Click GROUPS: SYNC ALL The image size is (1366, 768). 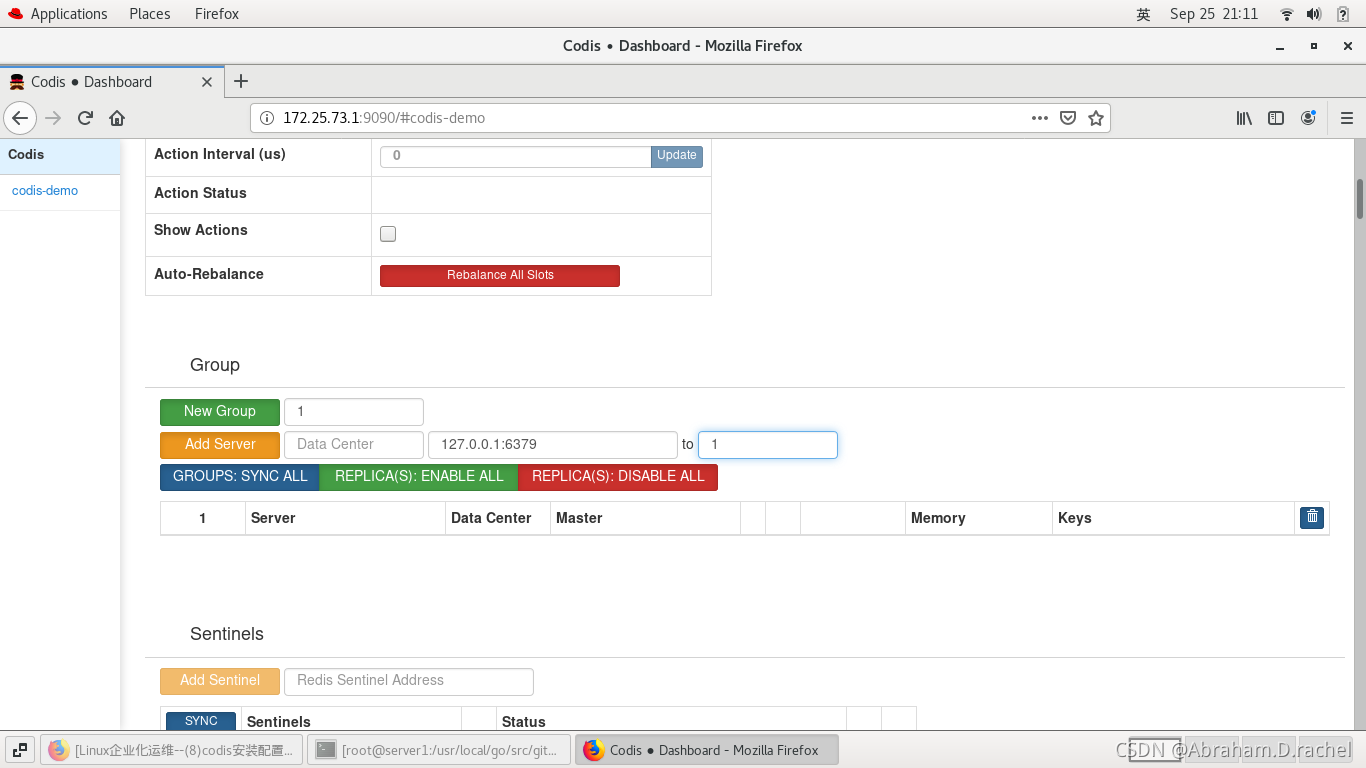(x=240, y=476)
